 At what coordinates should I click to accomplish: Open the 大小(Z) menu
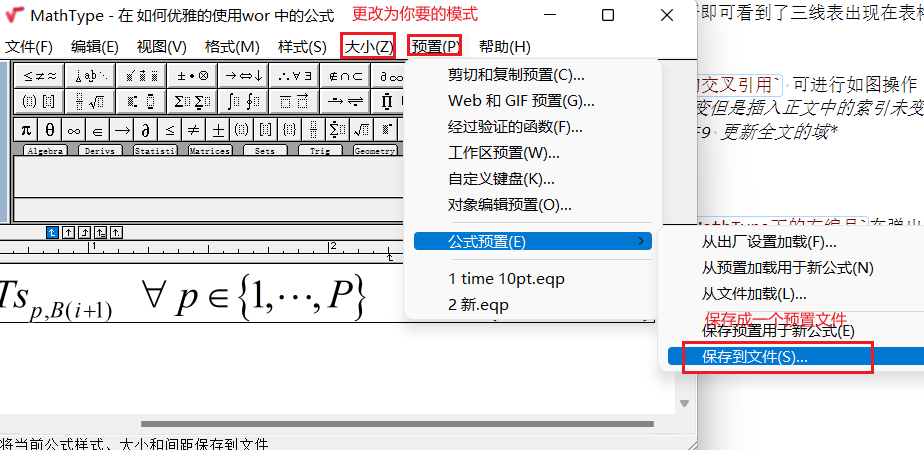point(368,47)
